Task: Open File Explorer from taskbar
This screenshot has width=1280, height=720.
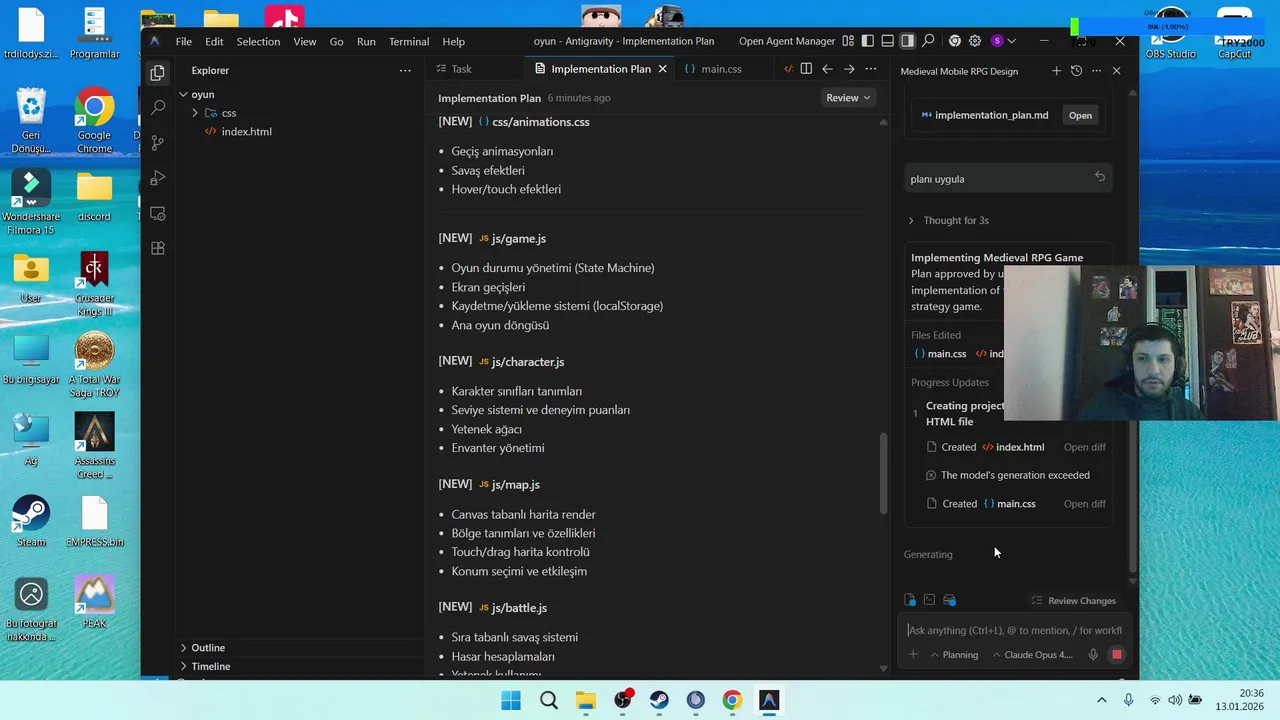Action: [585, 700]
